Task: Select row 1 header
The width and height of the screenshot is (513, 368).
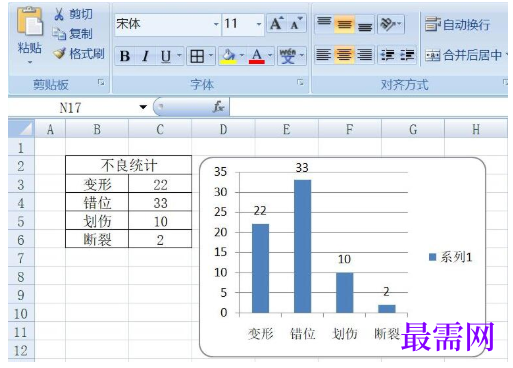Action: (21, 148)
